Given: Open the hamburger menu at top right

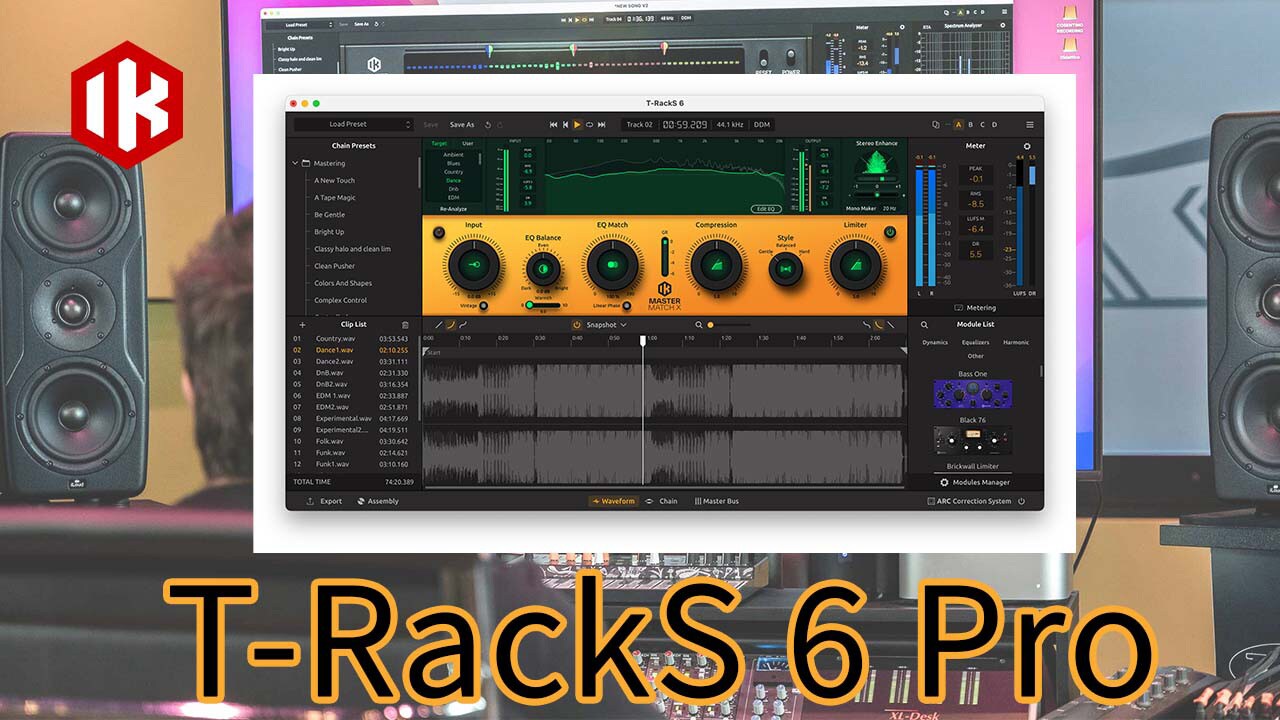Looking at the screenshot, I should coord(1030,125).
